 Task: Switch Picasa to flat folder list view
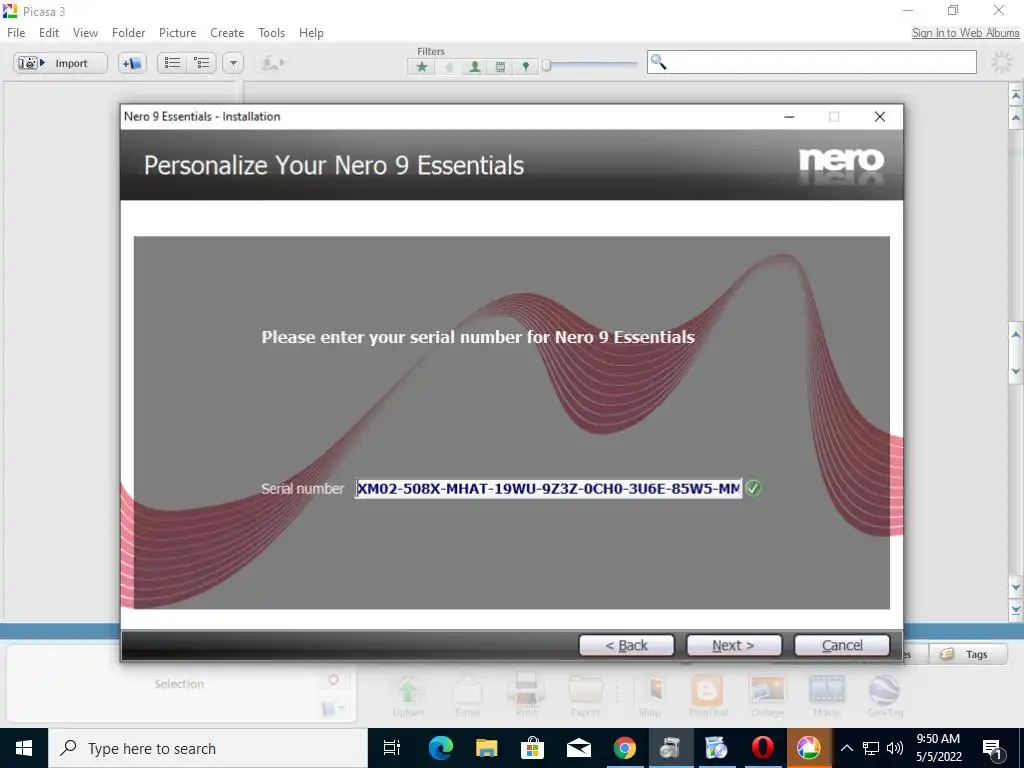[x=172, y=63]
